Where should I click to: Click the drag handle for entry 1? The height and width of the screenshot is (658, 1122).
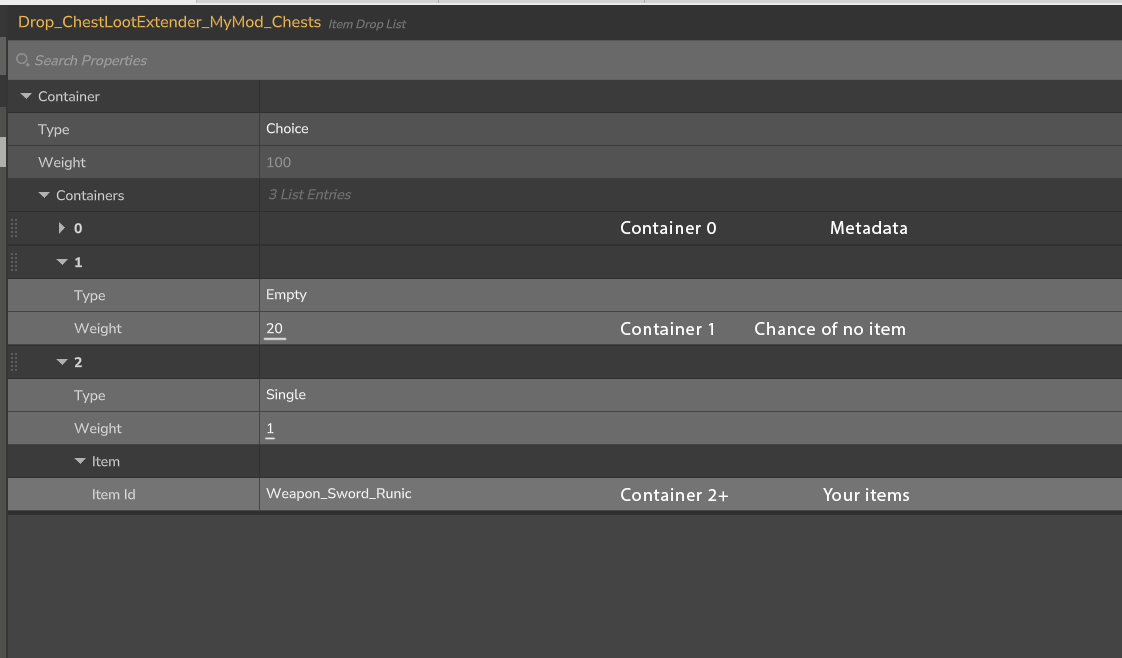[x=14, y=262]
